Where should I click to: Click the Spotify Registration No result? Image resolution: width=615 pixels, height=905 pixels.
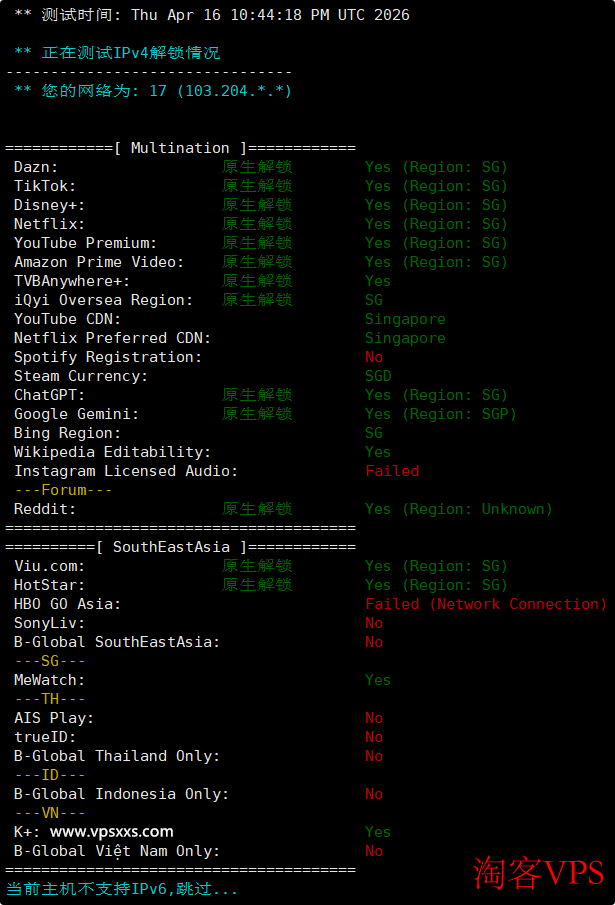tap(374, 357)
